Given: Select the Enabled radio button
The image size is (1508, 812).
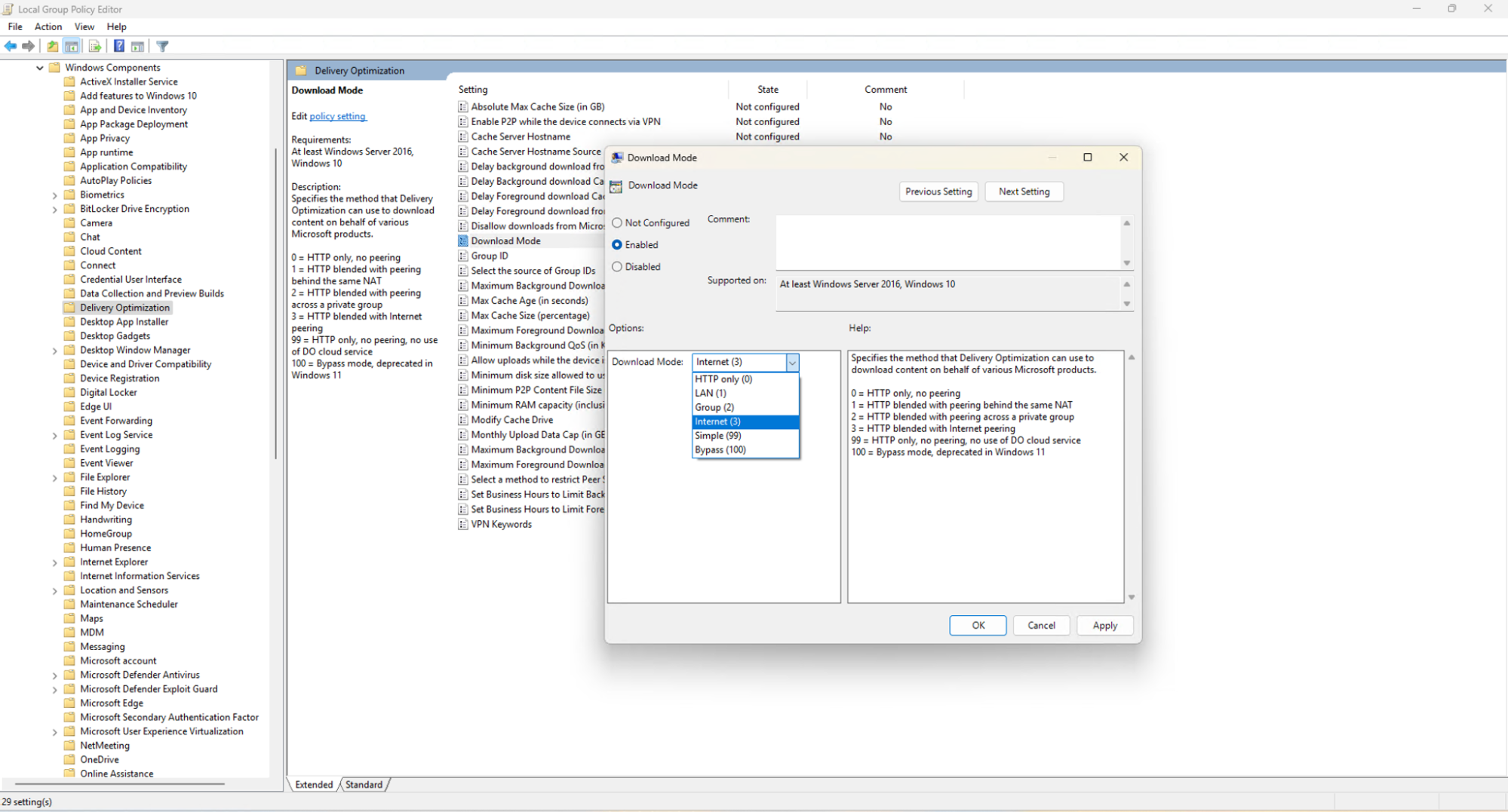Looking at the screenshot, I should (x=617, y=245).
